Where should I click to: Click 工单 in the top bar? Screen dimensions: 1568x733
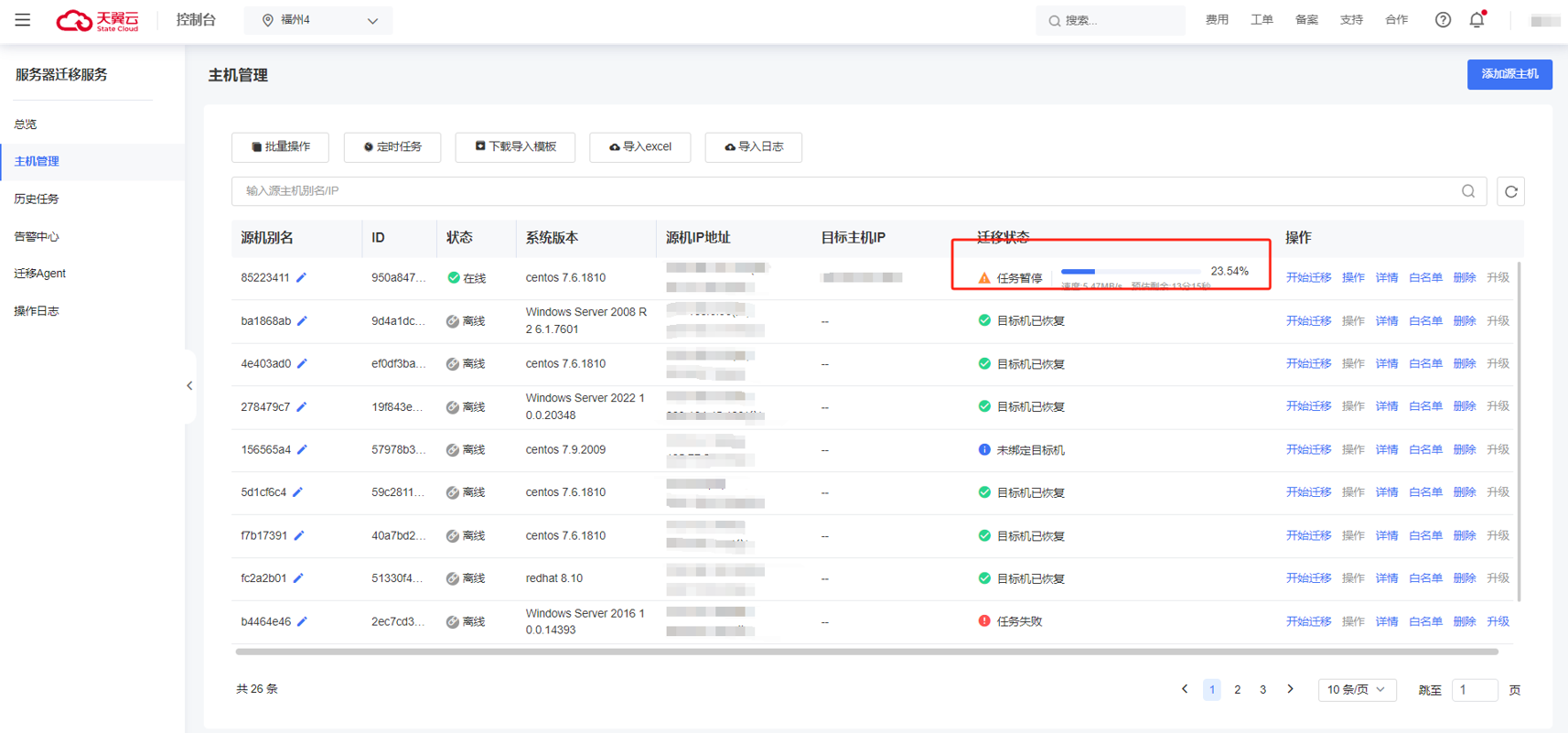(1262, 20)
